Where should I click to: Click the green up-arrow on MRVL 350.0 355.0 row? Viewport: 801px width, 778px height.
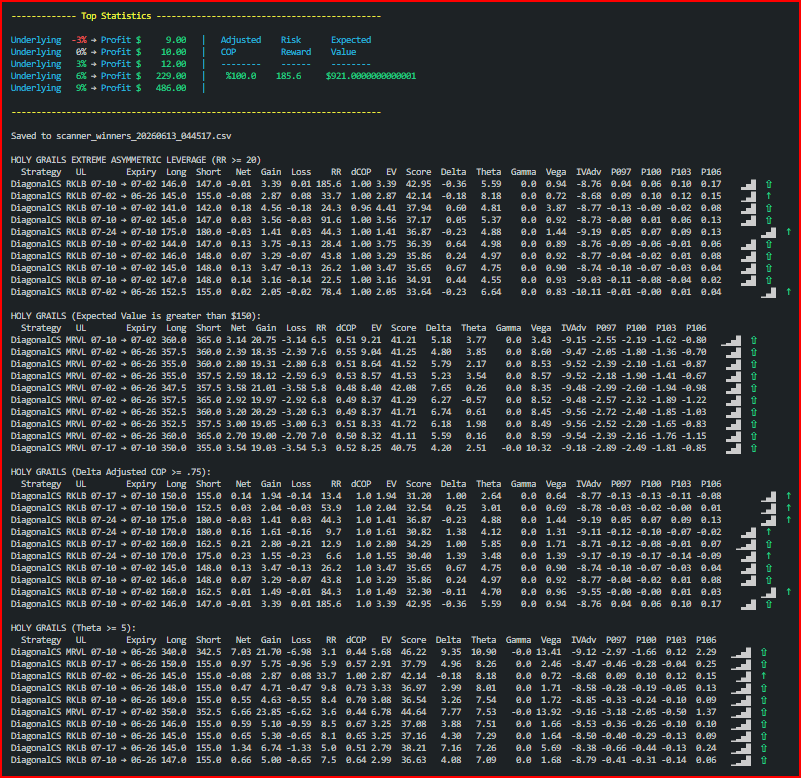(x=753, y=448)
